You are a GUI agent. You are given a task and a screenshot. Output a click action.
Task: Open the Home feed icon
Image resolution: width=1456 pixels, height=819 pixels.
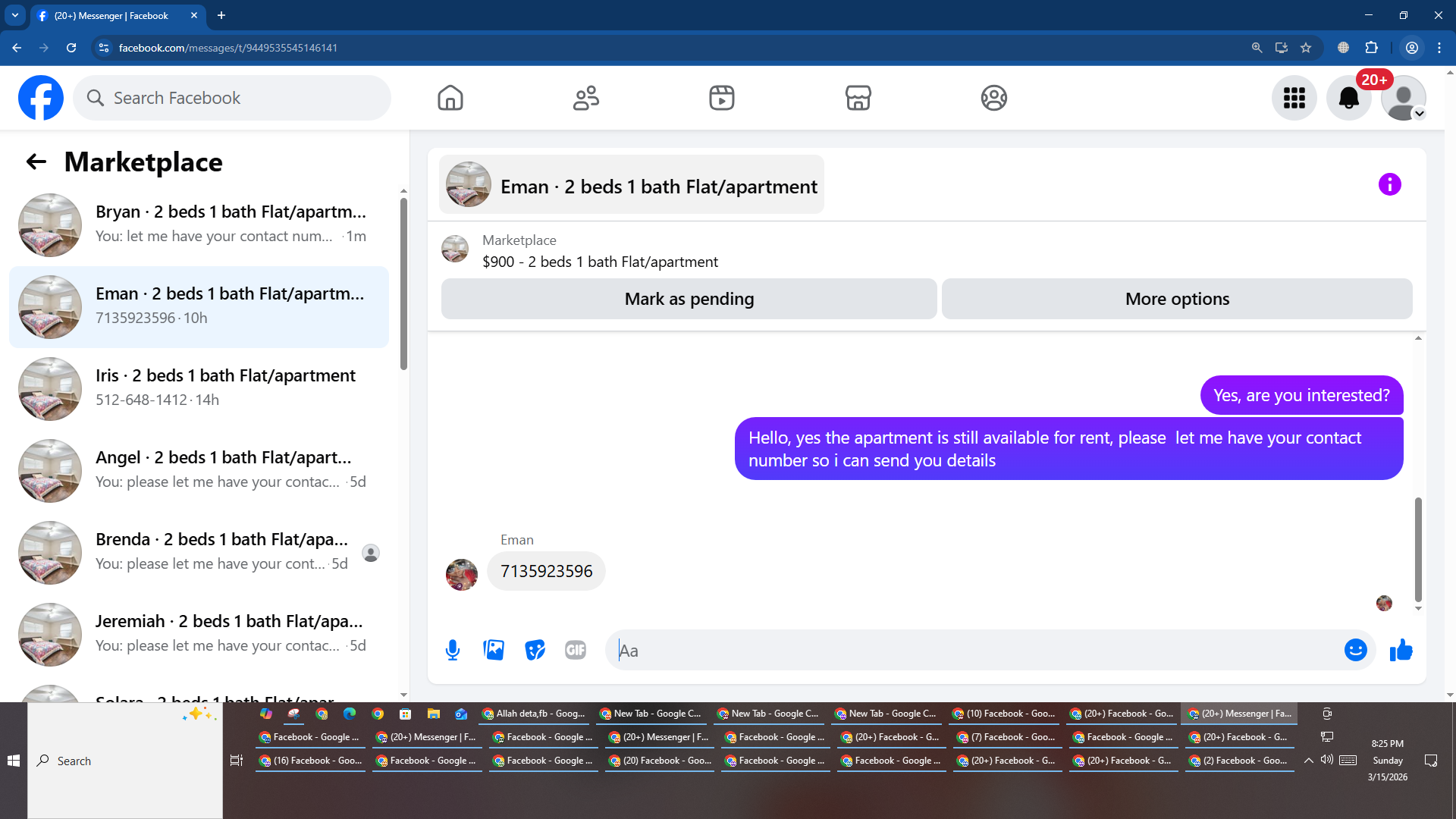tap(450, 98)
